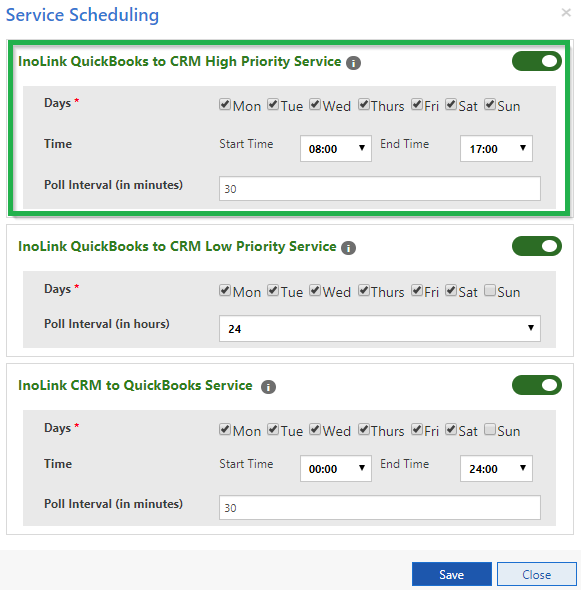This screenshot has height=590, width=581.
Task: Disable the CRM to QuickBooks Service switch
Action: tap(537, 385)
